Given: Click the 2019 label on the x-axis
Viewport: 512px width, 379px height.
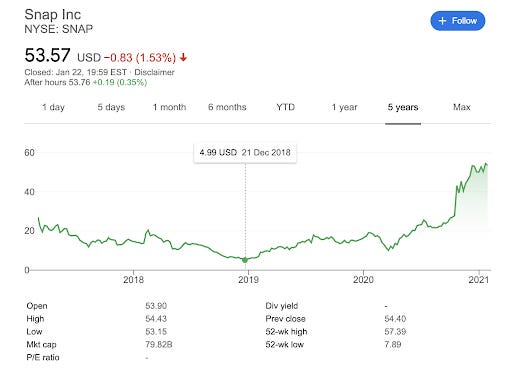Looking at the screenshot, I should (x=248, y=279).
